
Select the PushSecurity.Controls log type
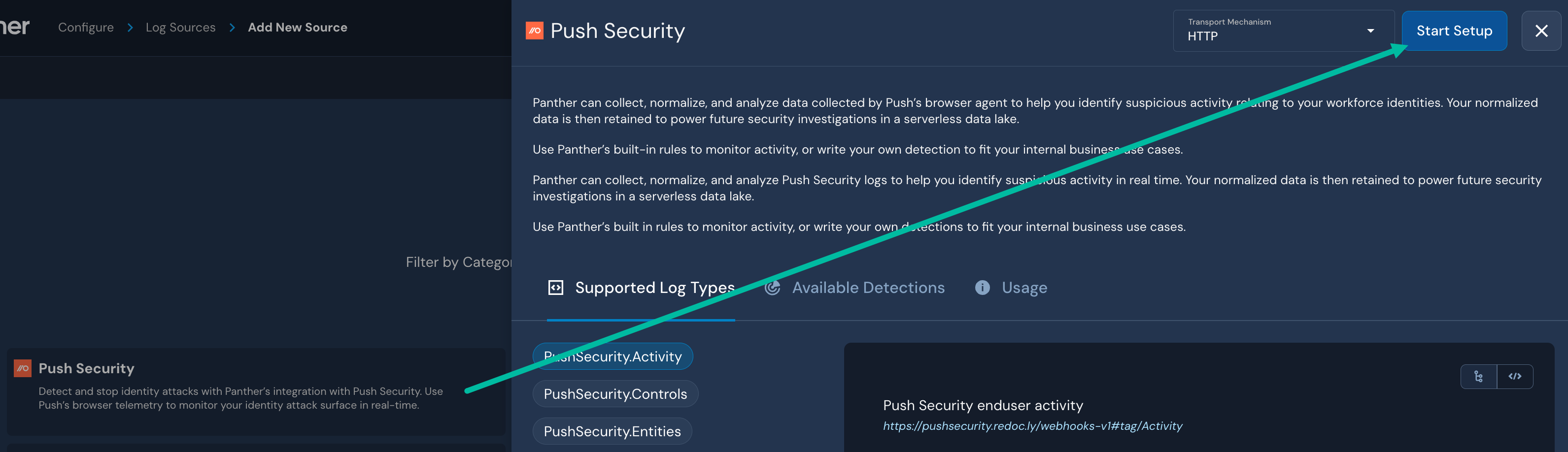point(615,393)
